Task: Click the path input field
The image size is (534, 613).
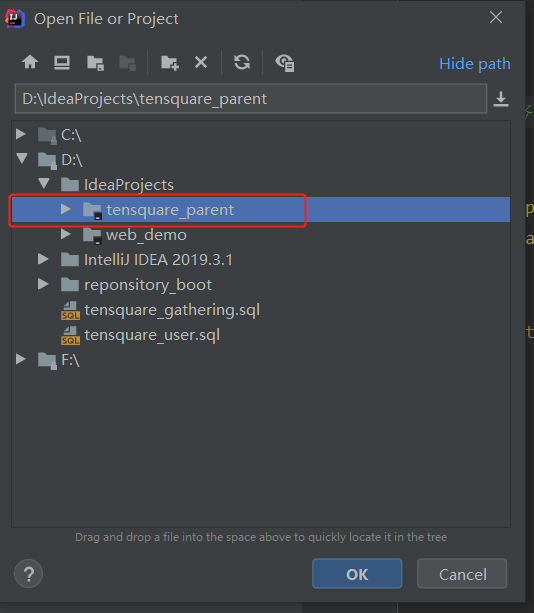Action: pyautogui.click(x=251, y=99)
